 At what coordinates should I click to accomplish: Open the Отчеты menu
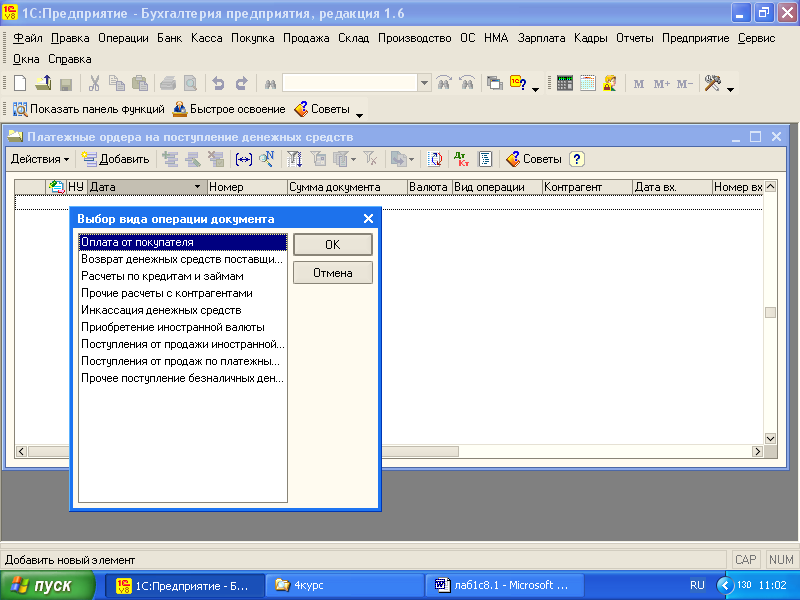pyautogui.click(x=635, y=38)
